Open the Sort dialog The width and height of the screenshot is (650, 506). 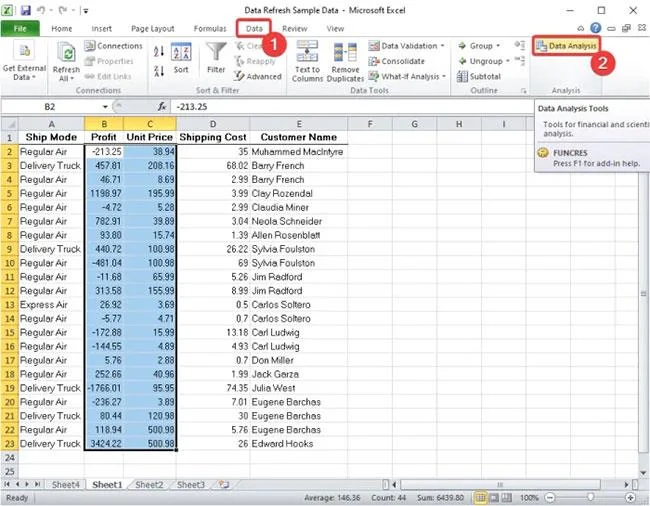pyautogui.click(x=181, y=58)
